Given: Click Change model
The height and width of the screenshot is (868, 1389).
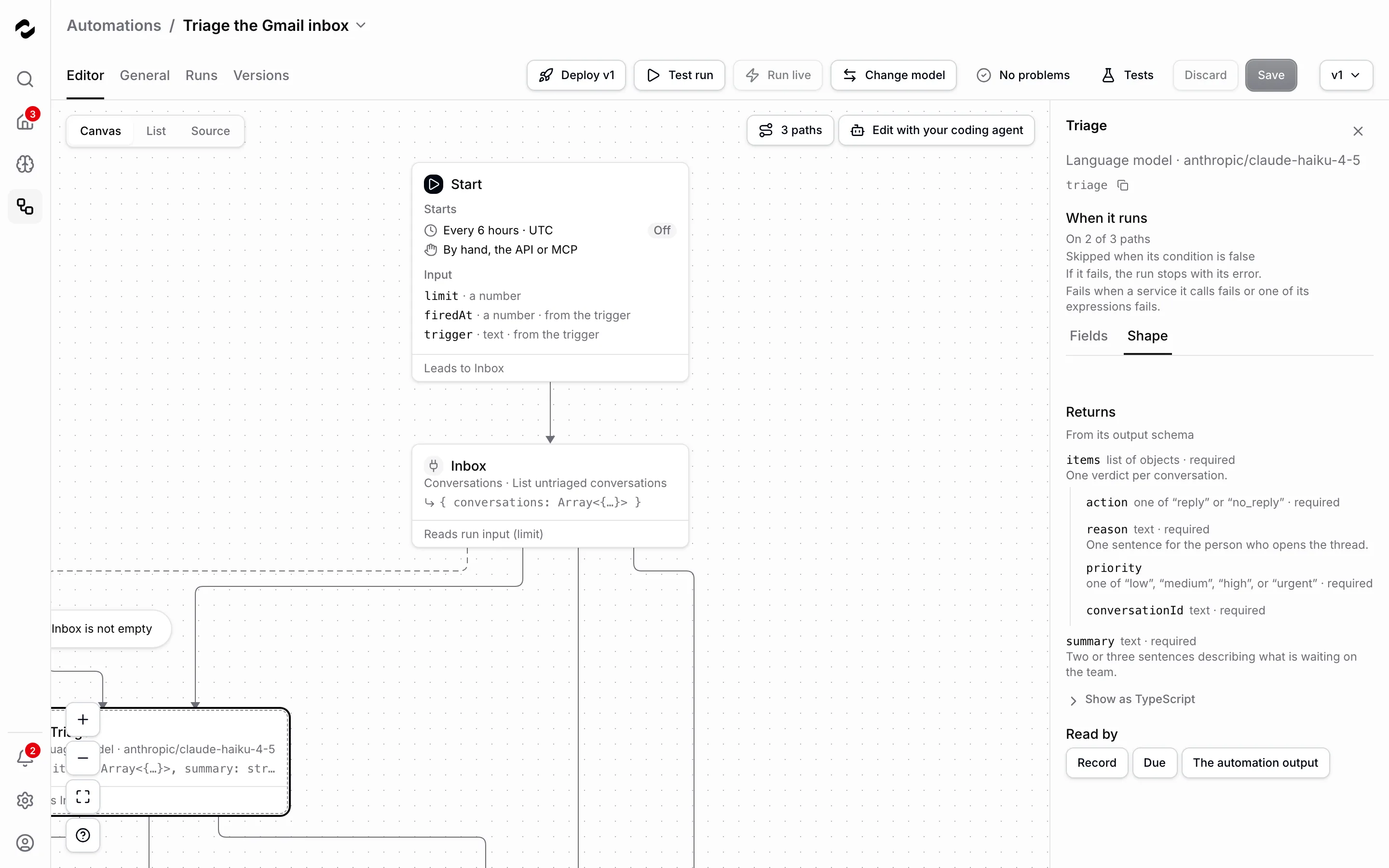Looking at the screenshot, I should click(x=894, y=75).
